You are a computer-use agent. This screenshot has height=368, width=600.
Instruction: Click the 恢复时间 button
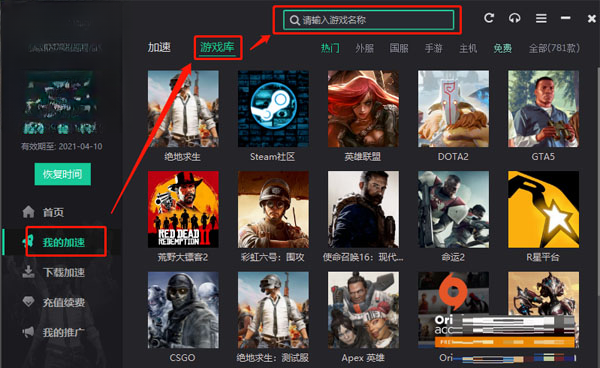pyautogui.click(x=62, y=174)
